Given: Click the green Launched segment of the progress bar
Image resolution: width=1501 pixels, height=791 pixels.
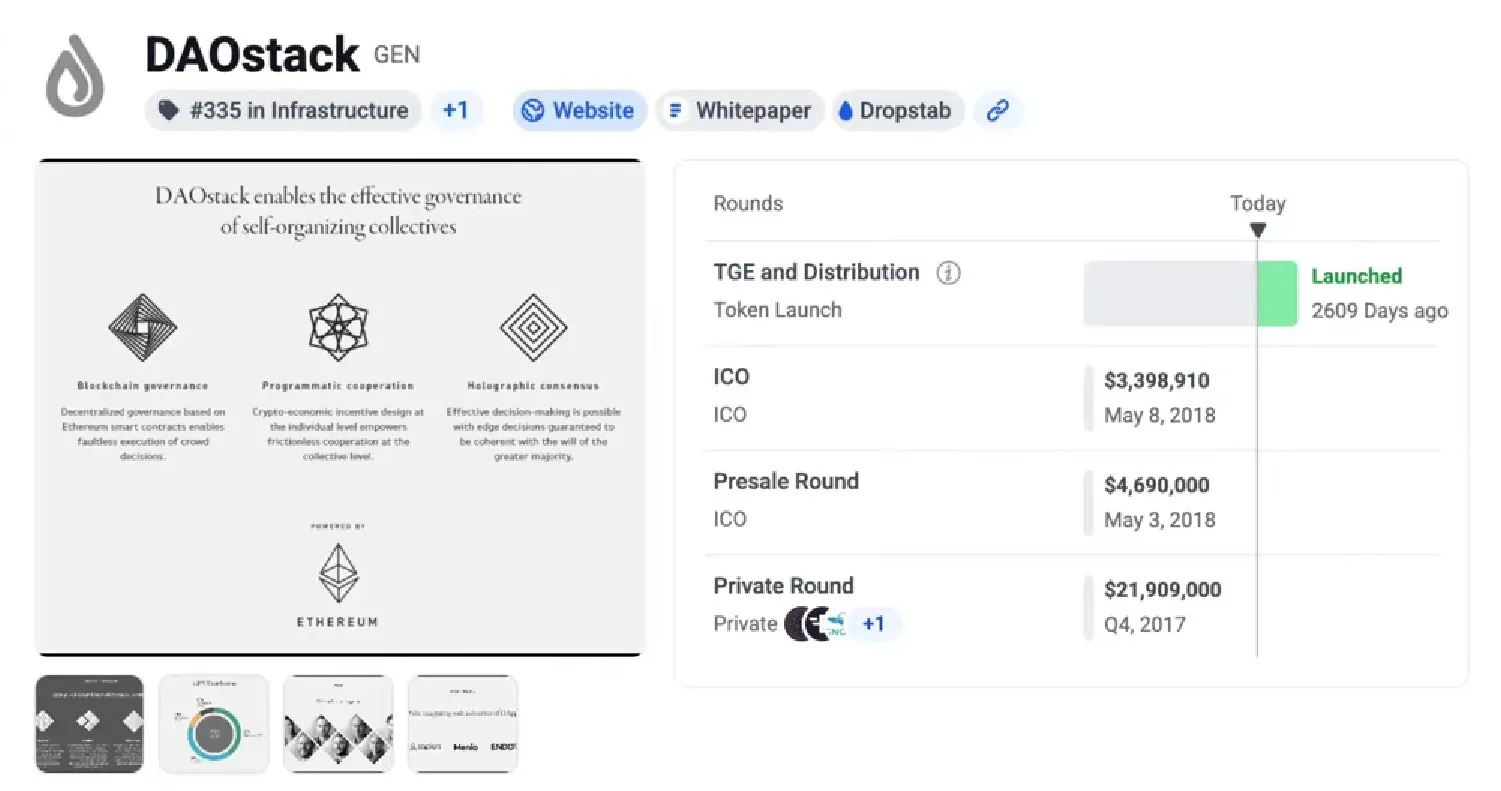Looking at the screenshot, I should [1277, 293].
